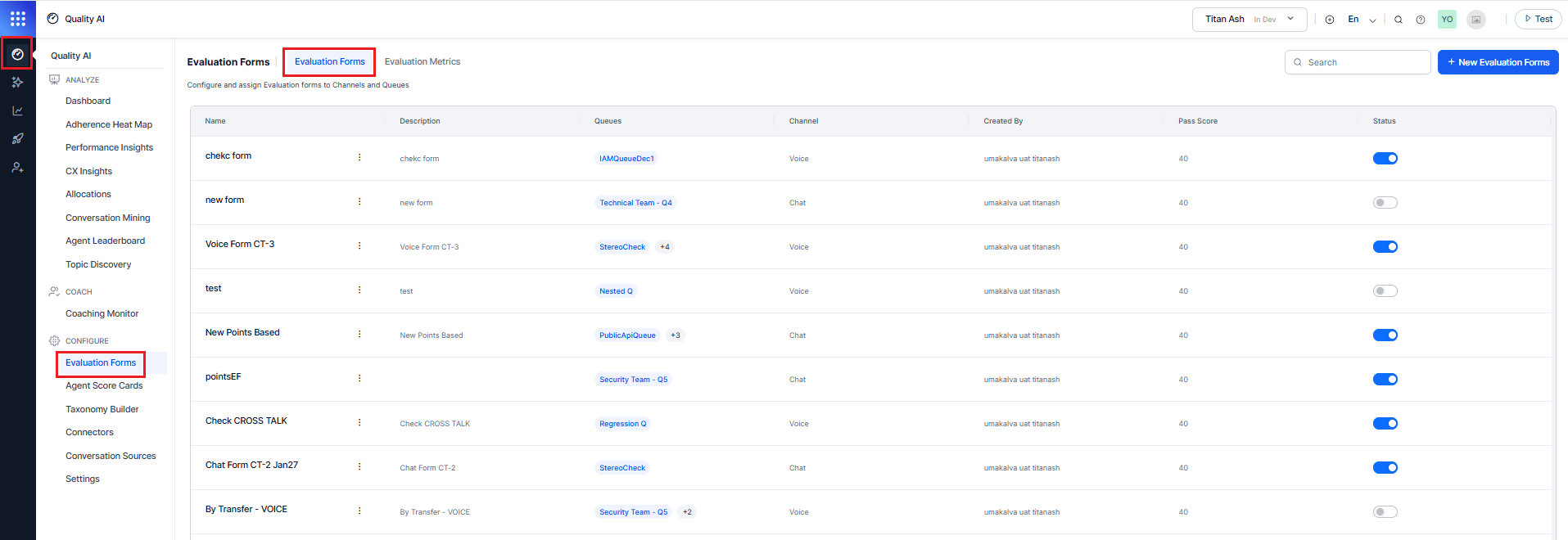Open Coaching Monitor menu item
Viewport: 1568px width, 540px height.
pos(102,313)
